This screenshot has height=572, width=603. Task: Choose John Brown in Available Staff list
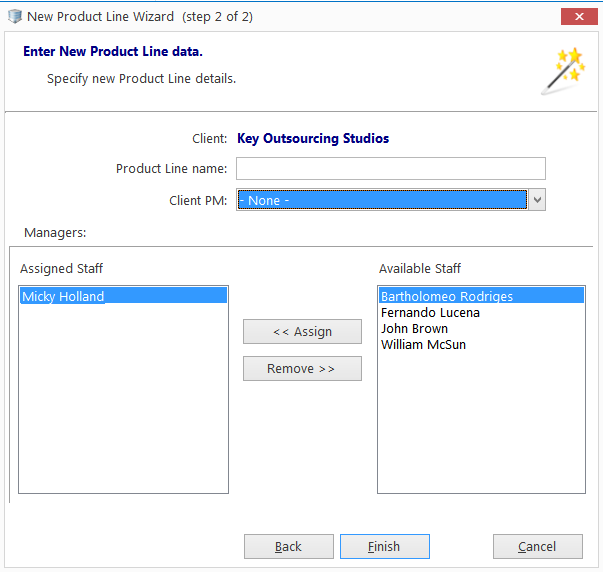[414, 329]
